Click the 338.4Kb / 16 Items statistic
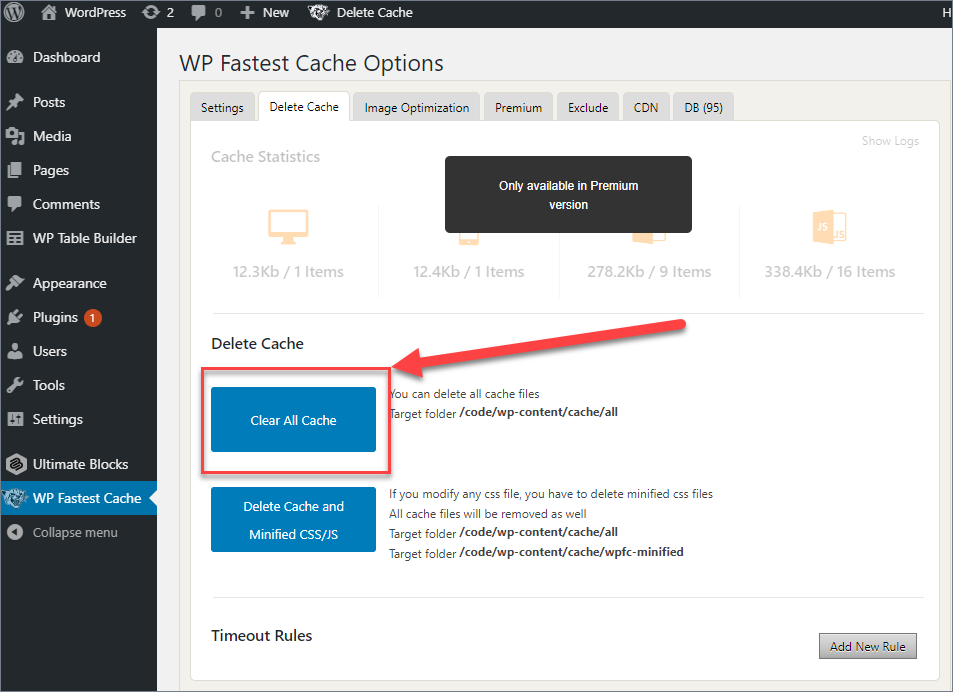The width and height of the screenshot is (953, 692). pyautogui.click(x=830, y=272)
